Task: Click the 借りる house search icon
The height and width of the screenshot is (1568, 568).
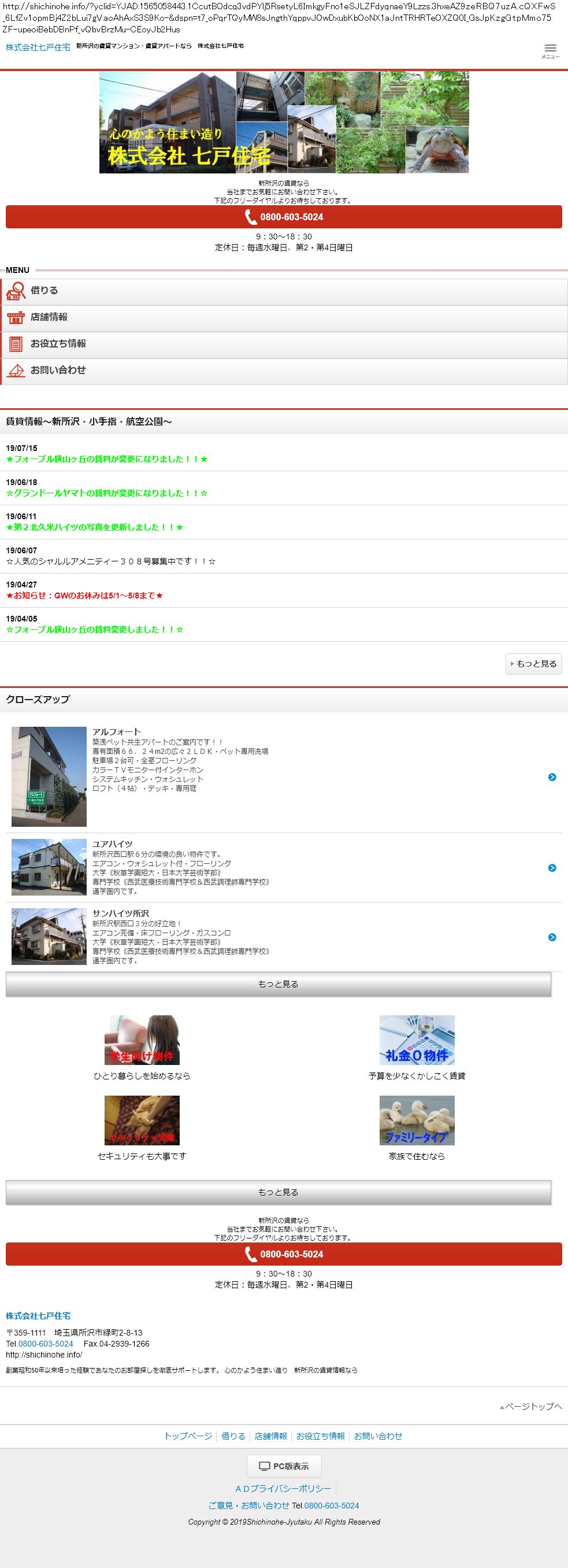Action: pos(16,291)
